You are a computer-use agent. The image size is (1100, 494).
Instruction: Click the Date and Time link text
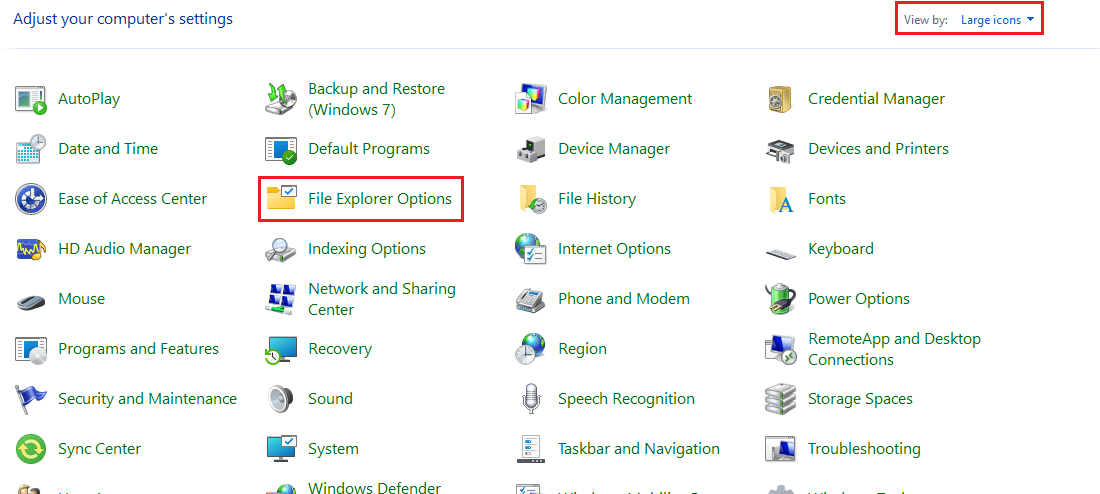click(108, 149)
